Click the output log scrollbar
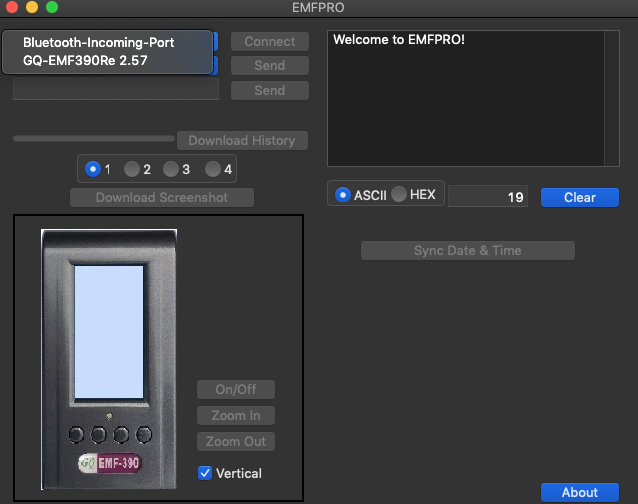The image size is (638, 504). click(x=612, y=98)
